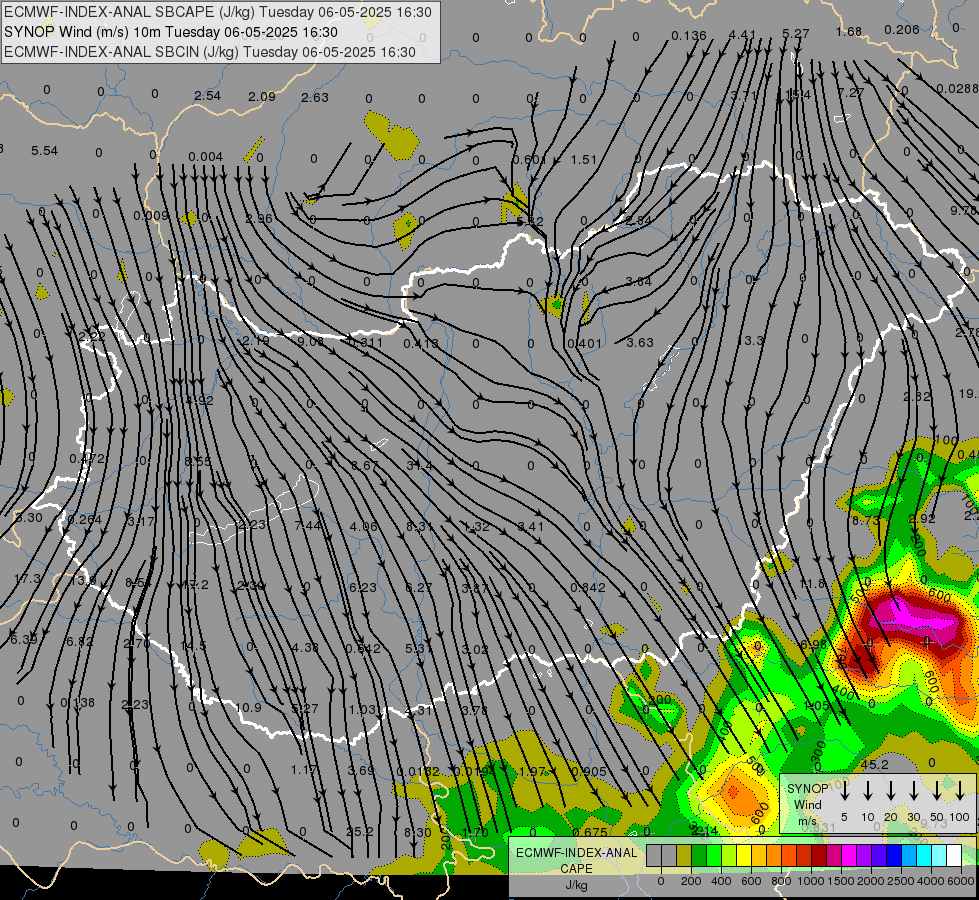Select the dark green CAPE legend swatch
Viewport: 979px width, 900px height.
coord(699,855)
